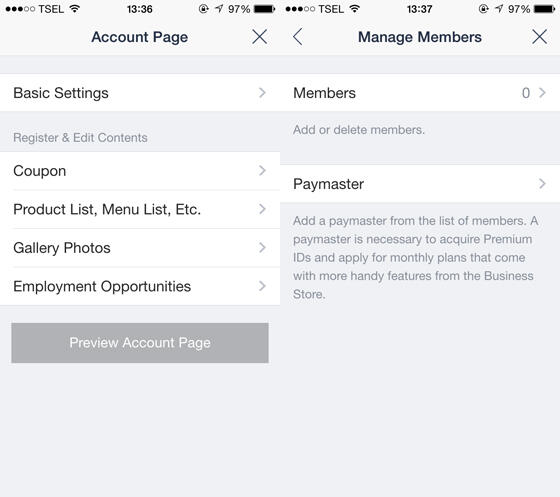560x497 pixels.
Task: Tap the chevron next to Coupon
Action: point(262,171)
